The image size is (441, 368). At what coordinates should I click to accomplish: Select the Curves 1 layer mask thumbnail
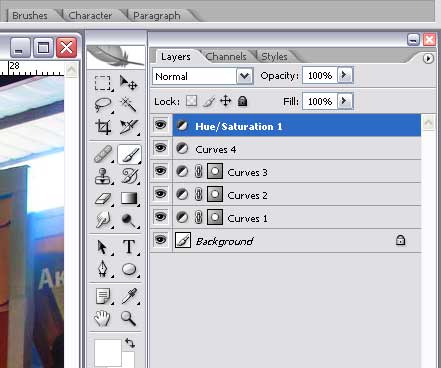(215, 217)
